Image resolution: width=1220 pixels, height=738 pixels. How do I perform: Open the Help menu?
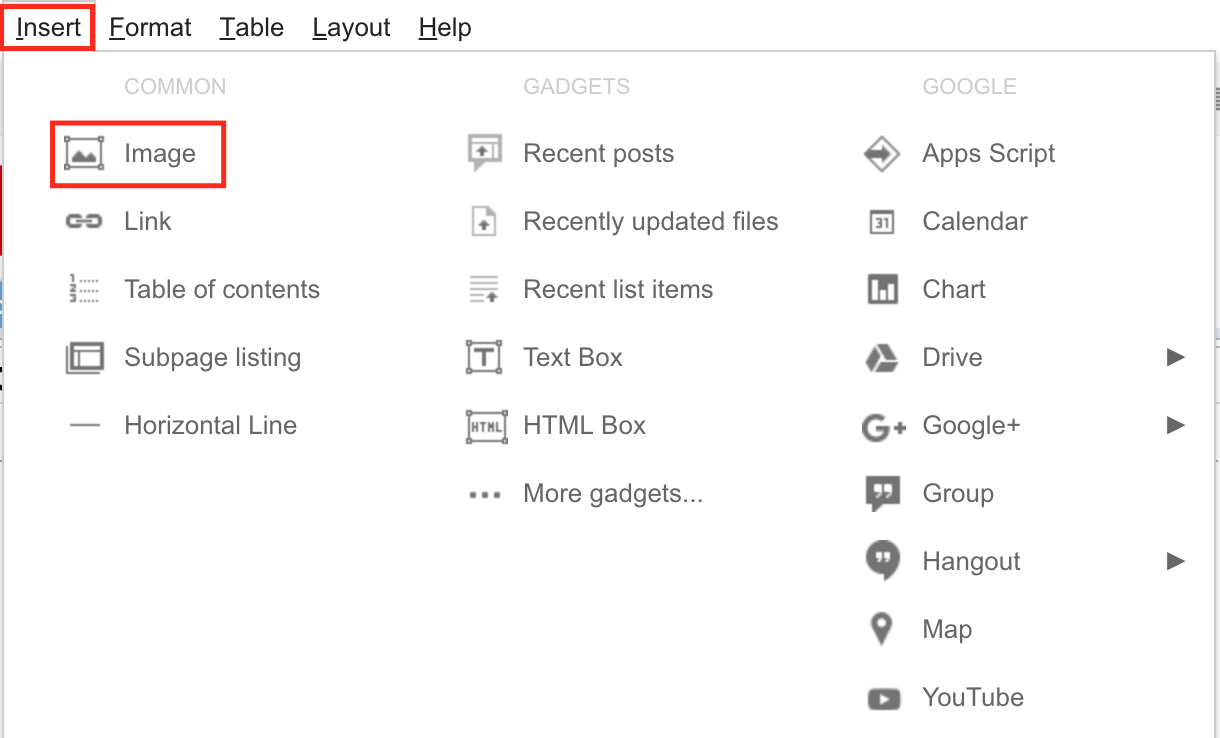point(445,27)
